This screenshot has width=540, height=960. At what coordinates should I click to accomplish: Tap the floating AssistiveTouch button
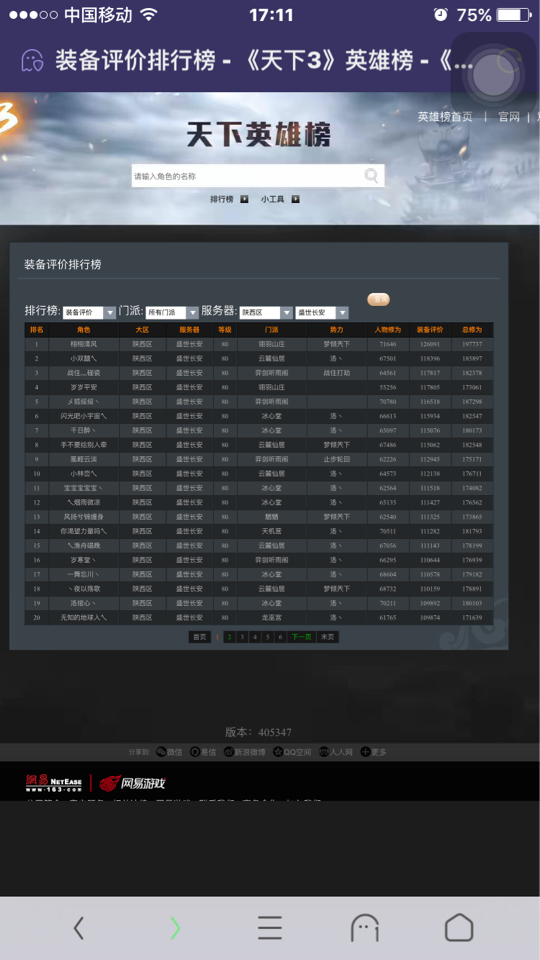493,76
